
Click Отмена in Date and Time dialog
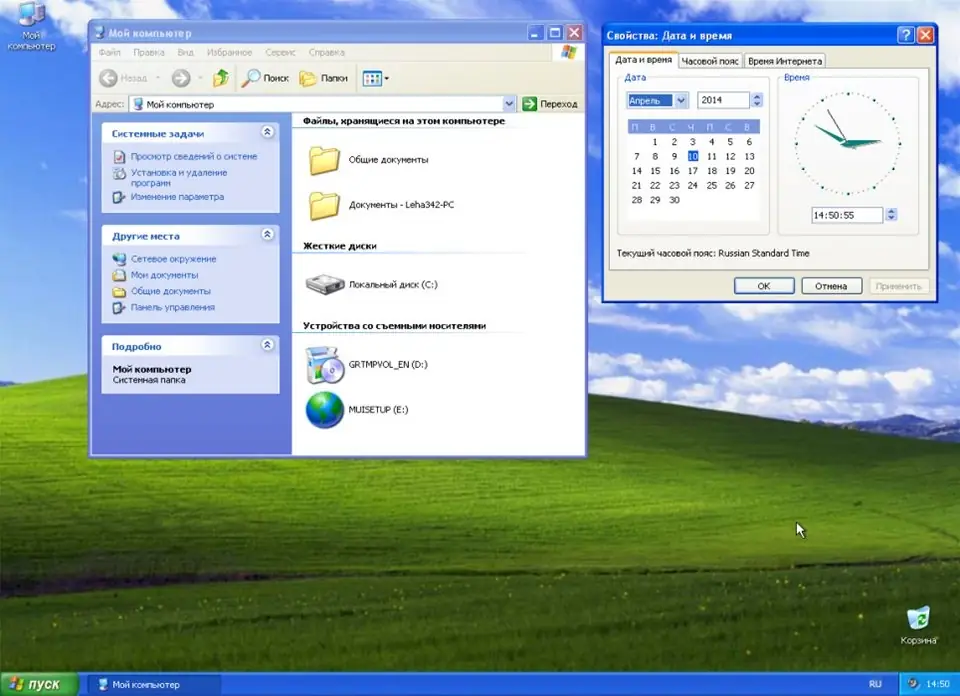tap(831, 286)
